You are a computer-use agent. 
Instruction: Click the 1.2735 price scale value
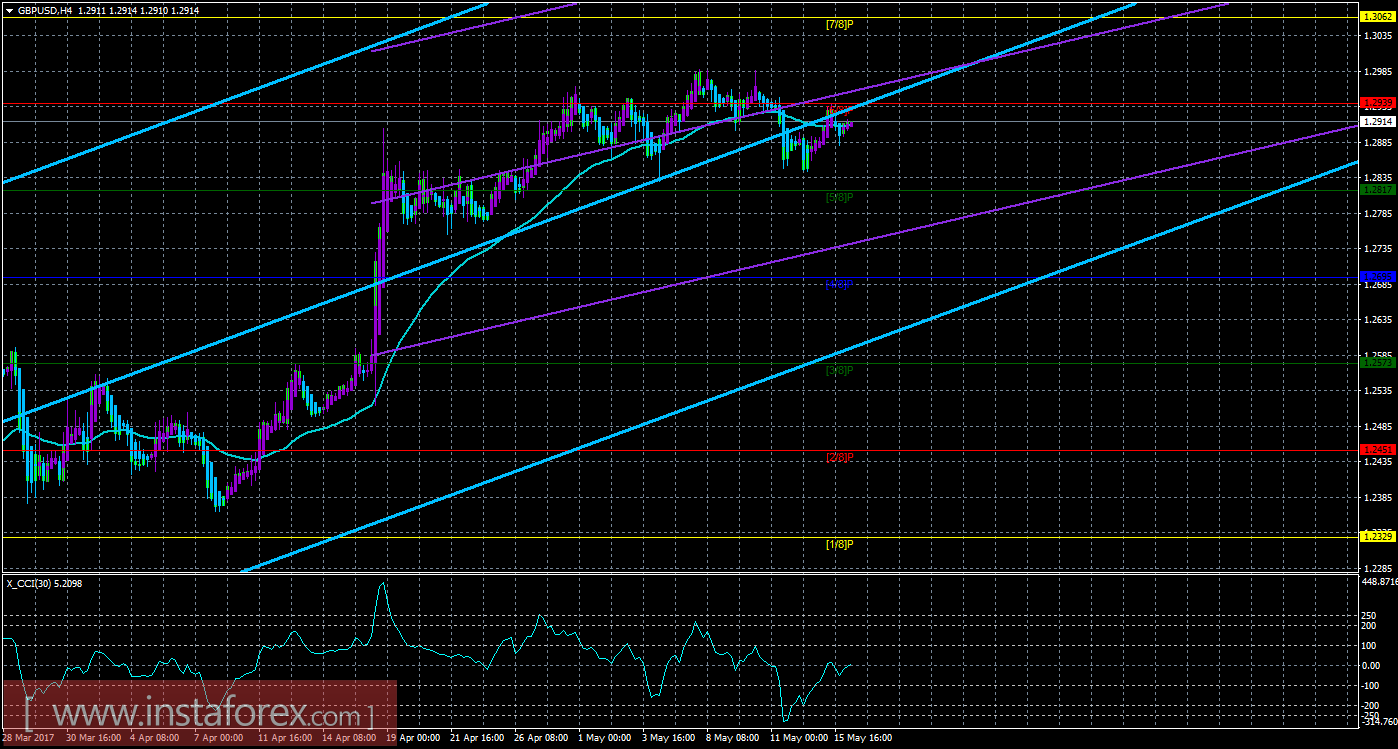pyautogui.click(x=1378, y=249)
